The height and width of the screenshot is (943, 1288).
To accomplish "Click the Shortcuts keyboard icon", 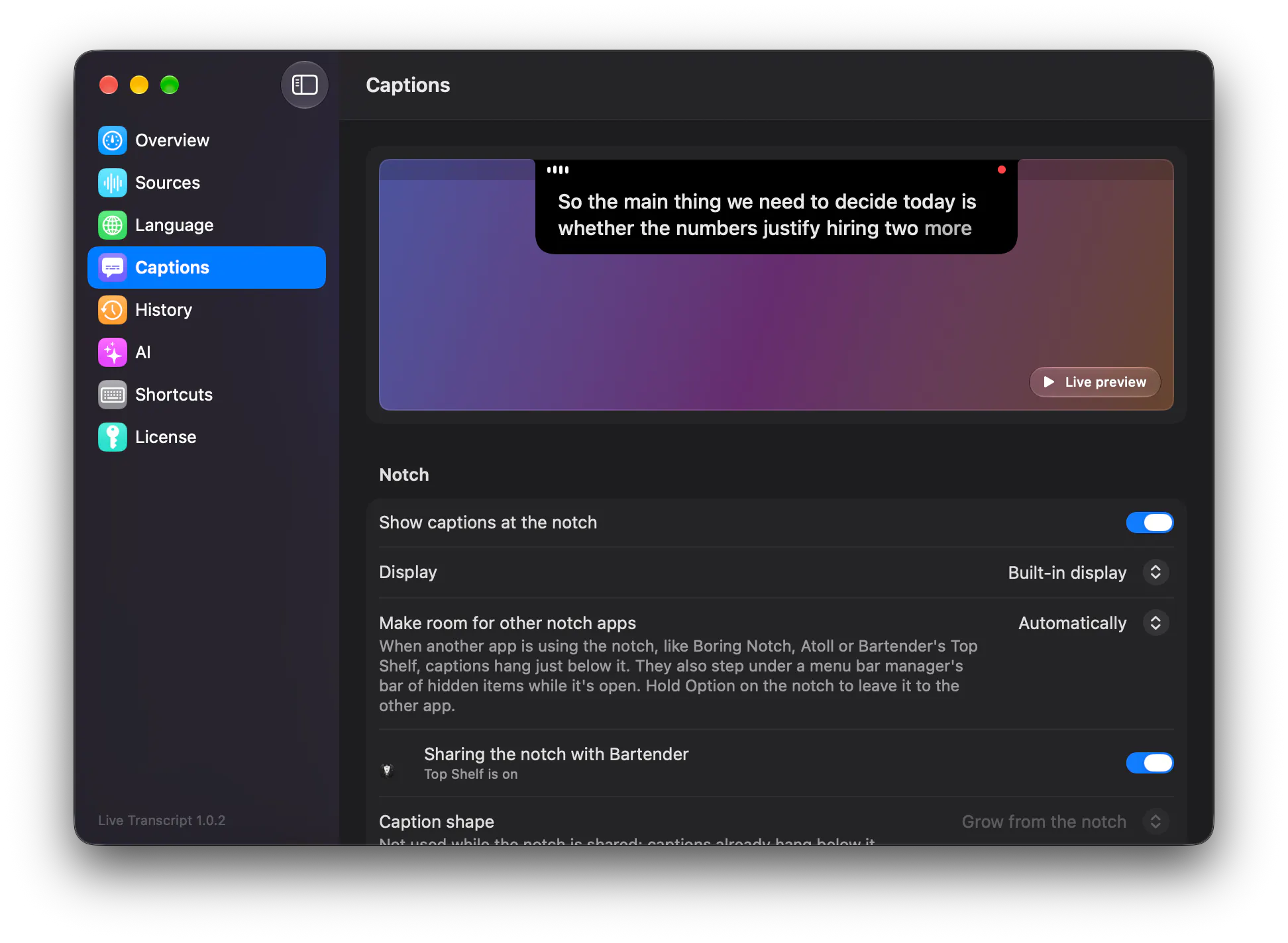I will tap(112, 395).
